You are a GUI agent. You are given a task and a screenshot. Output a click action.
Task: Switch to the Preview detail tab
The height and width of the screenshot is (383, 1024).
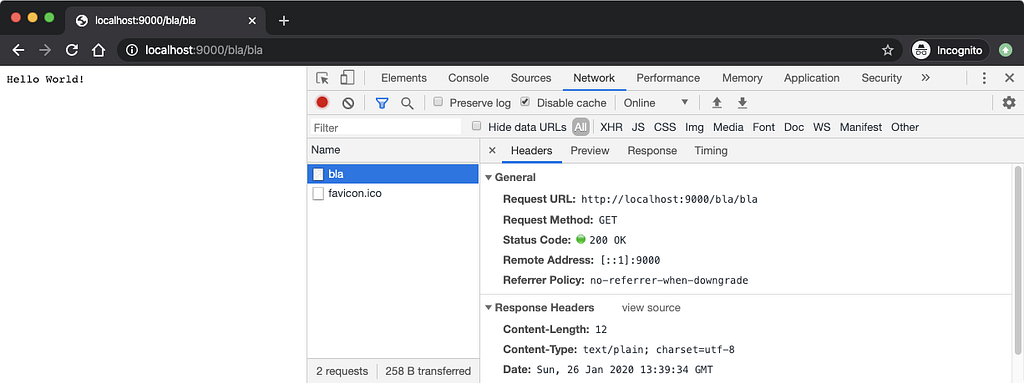click(590, 150)
